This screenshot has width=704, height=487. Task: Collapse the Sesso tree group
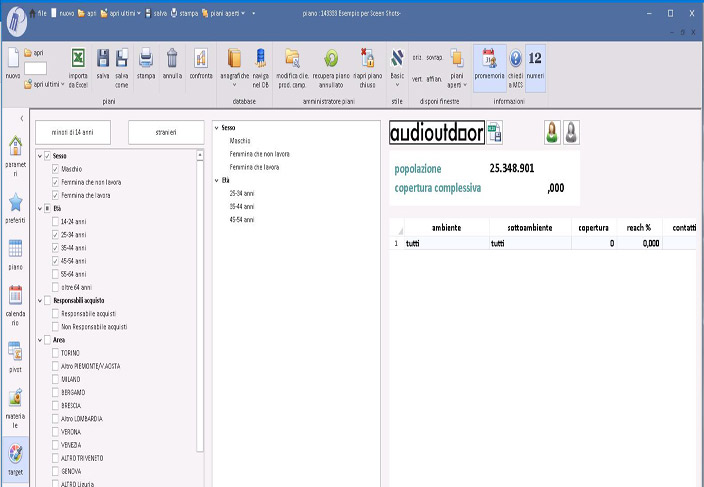[x=39, y=156]
